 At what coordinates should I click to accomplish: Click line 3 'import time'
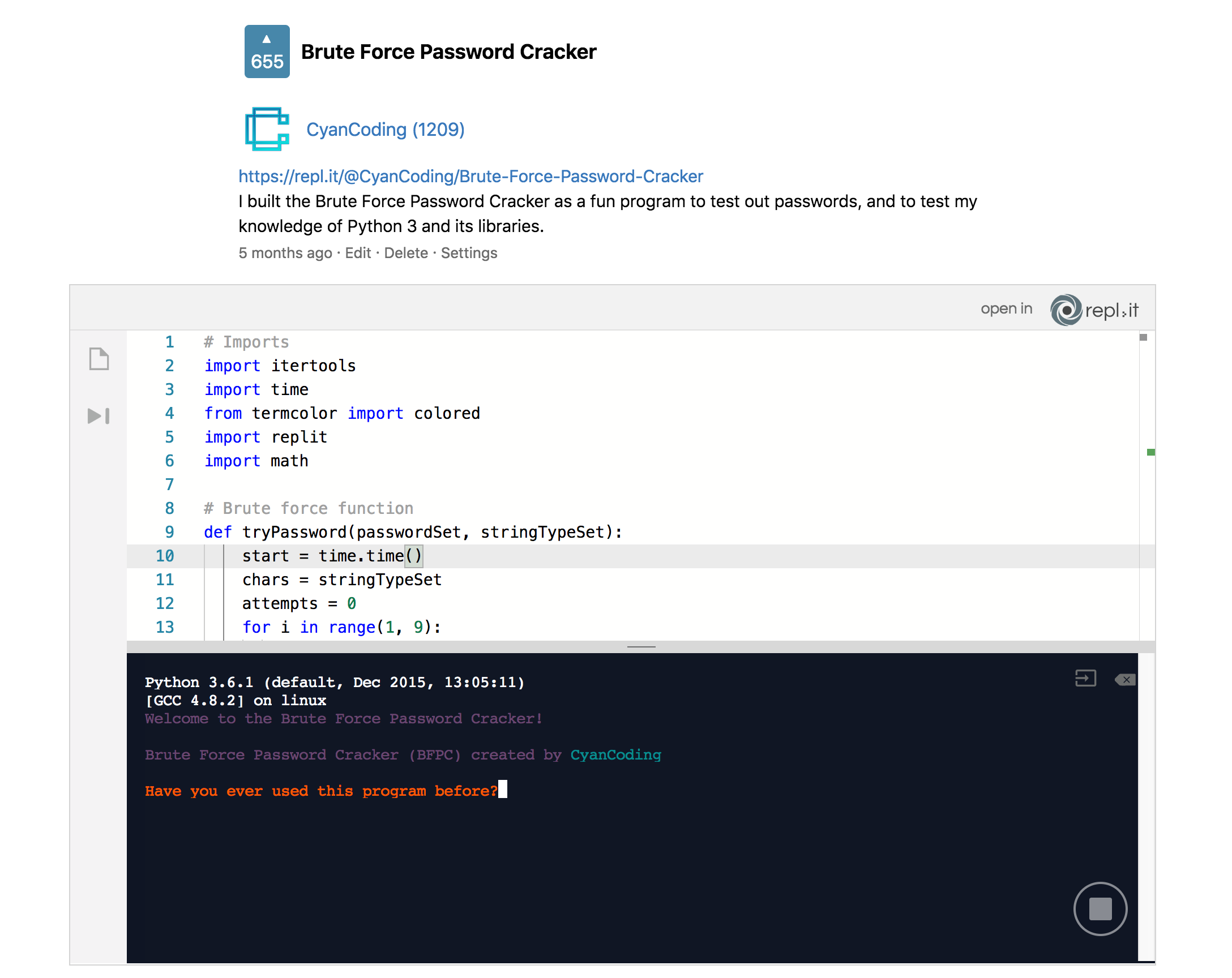pyautogui.click(x=256, y=389)
